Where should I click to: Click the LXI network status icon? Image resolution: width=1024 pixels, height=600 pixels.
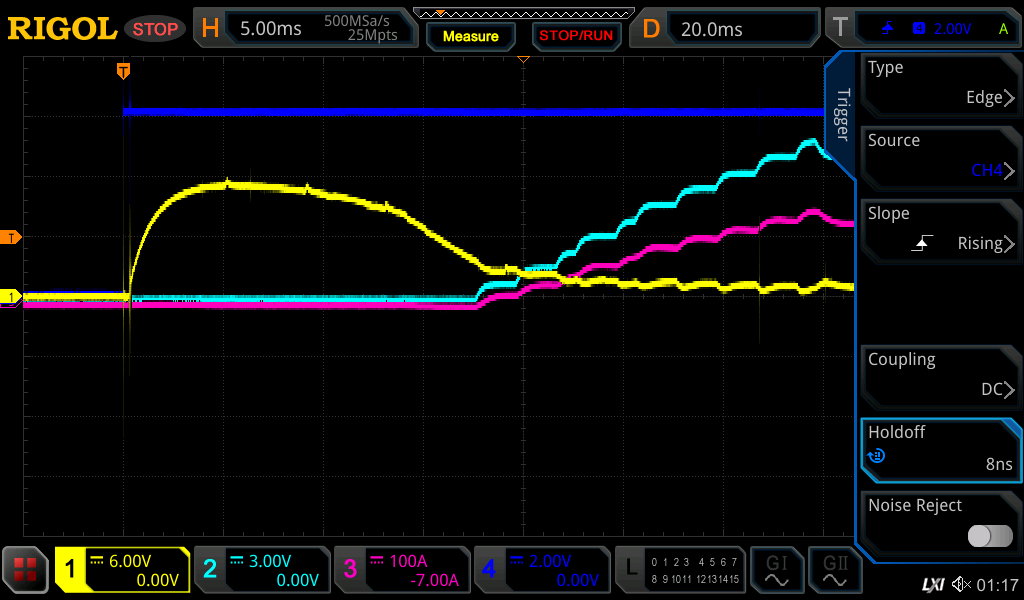pyautogui.click(x=932, y=584)
